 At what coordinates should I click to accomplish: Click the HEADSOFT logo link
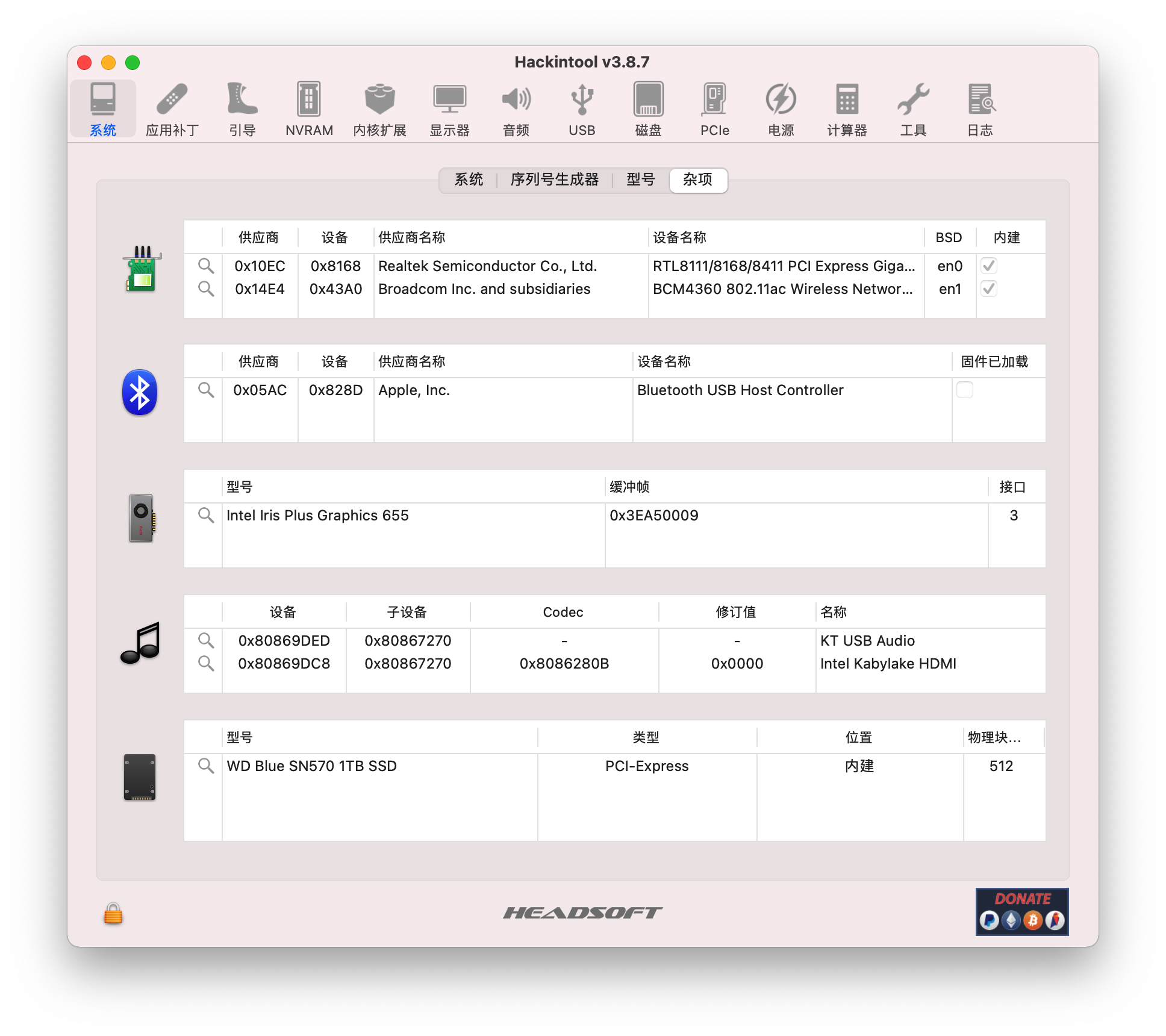[x=582, y=913]
